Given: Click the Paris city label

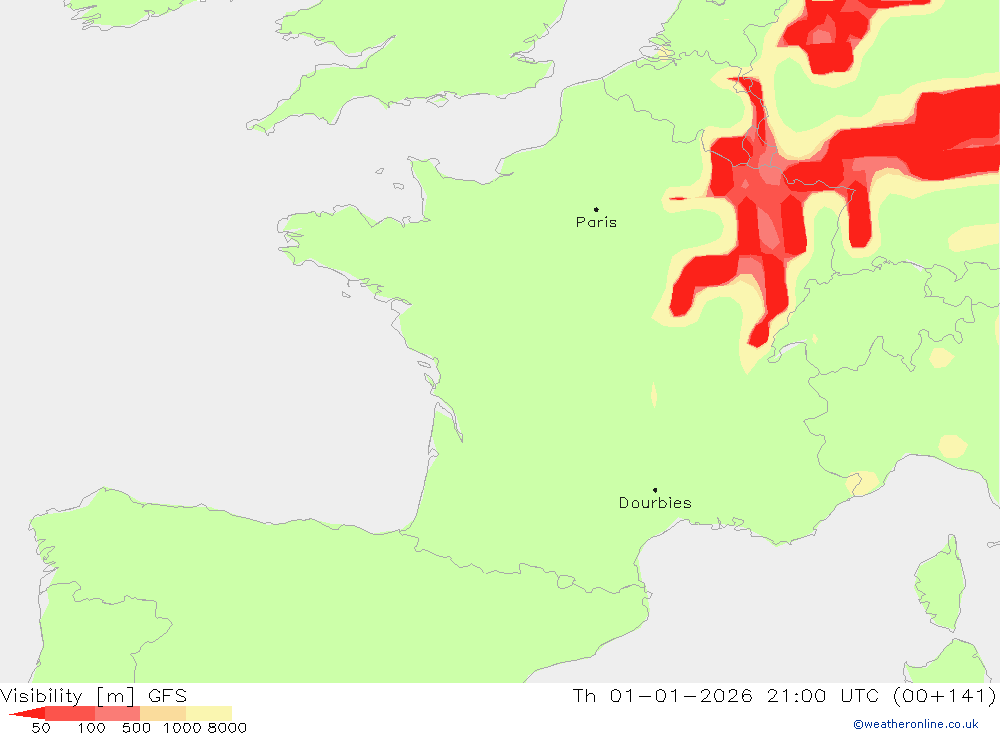Looking at the screenshot, I should click(596, 222).
